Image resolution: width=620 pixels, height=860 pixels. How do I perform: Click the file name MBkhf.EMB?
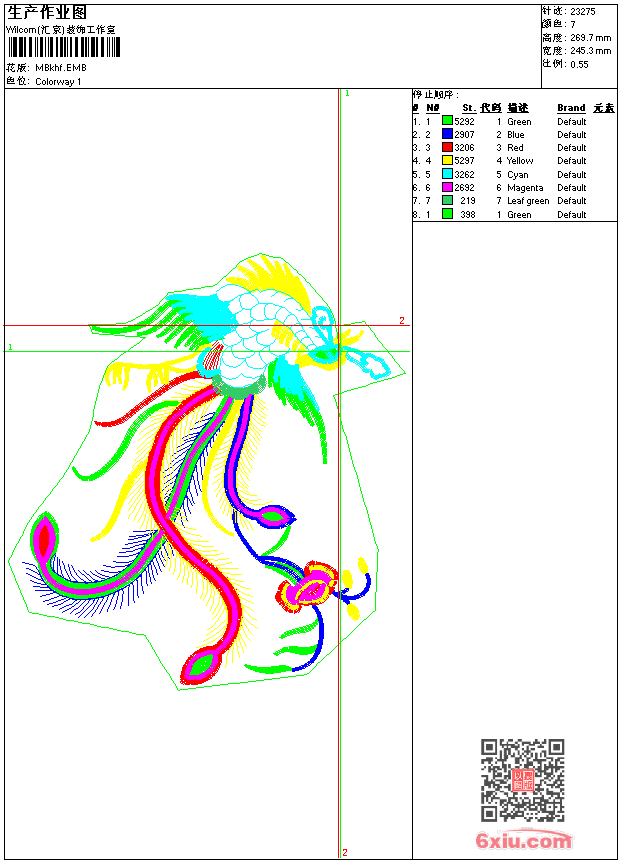click(61, 67)
